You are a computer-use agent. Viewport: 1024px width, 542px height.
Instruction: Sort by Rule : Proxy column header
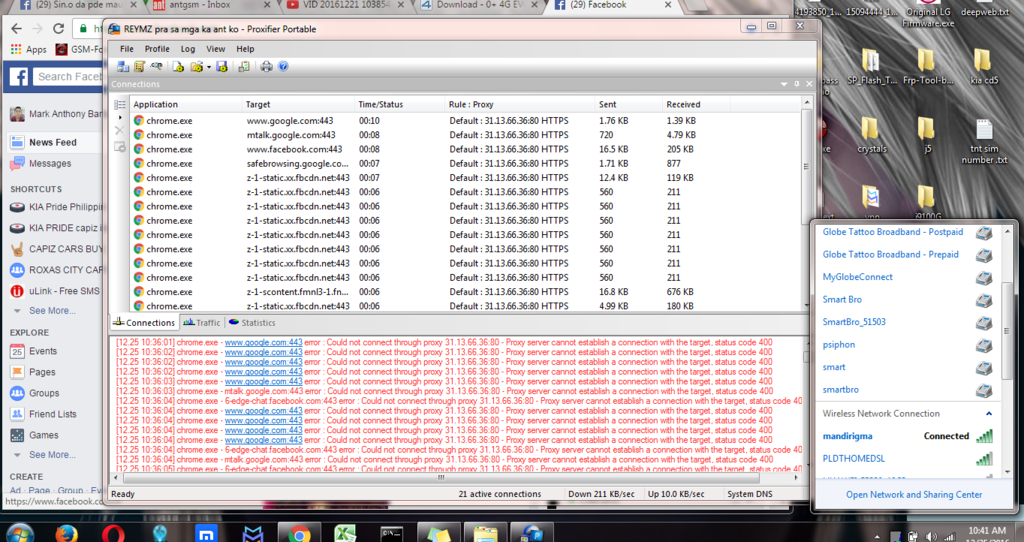519,104
